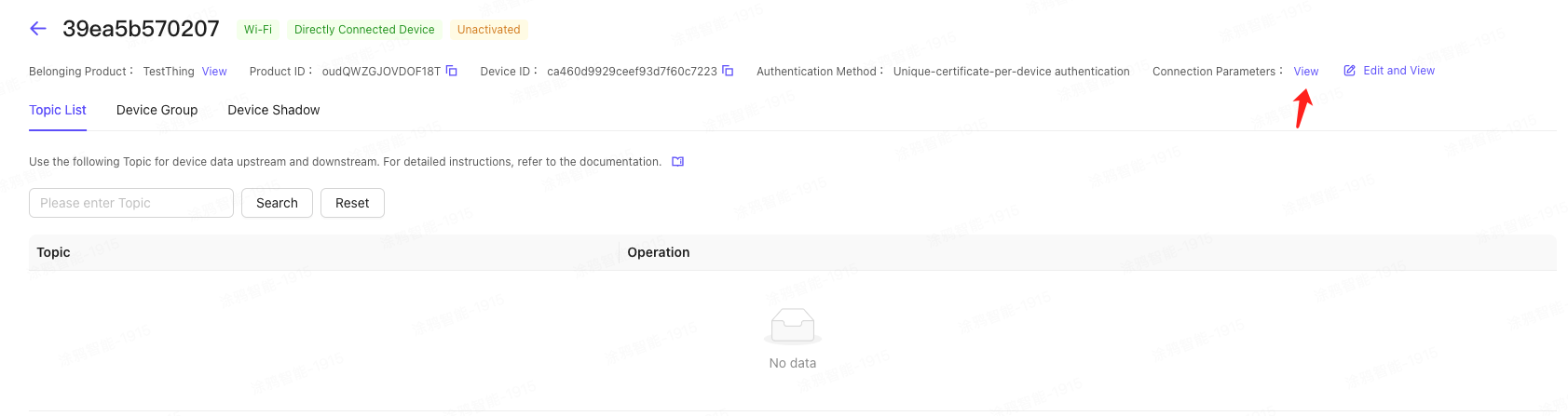Select the device name 39ea5b570207
Viewport: 1568px width, 416px height.
point(141,29)
